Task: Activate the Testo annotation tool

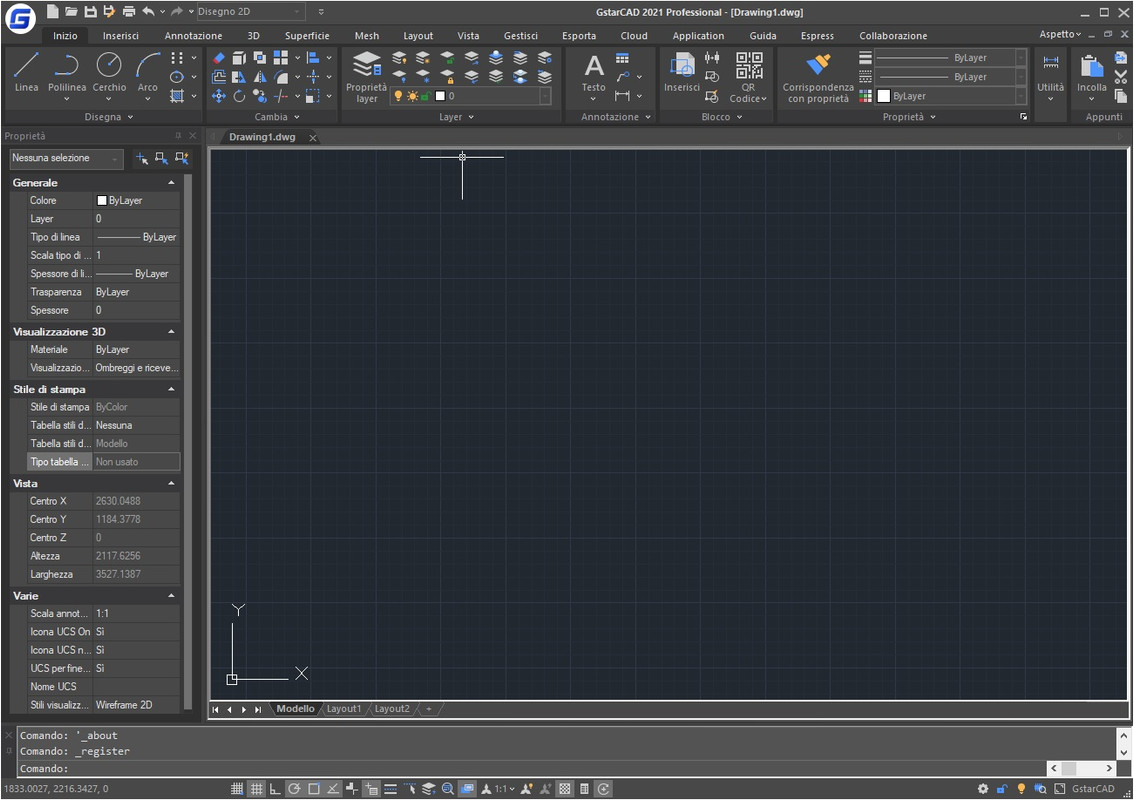Action: pyautogui.click(x=594, y=75)
